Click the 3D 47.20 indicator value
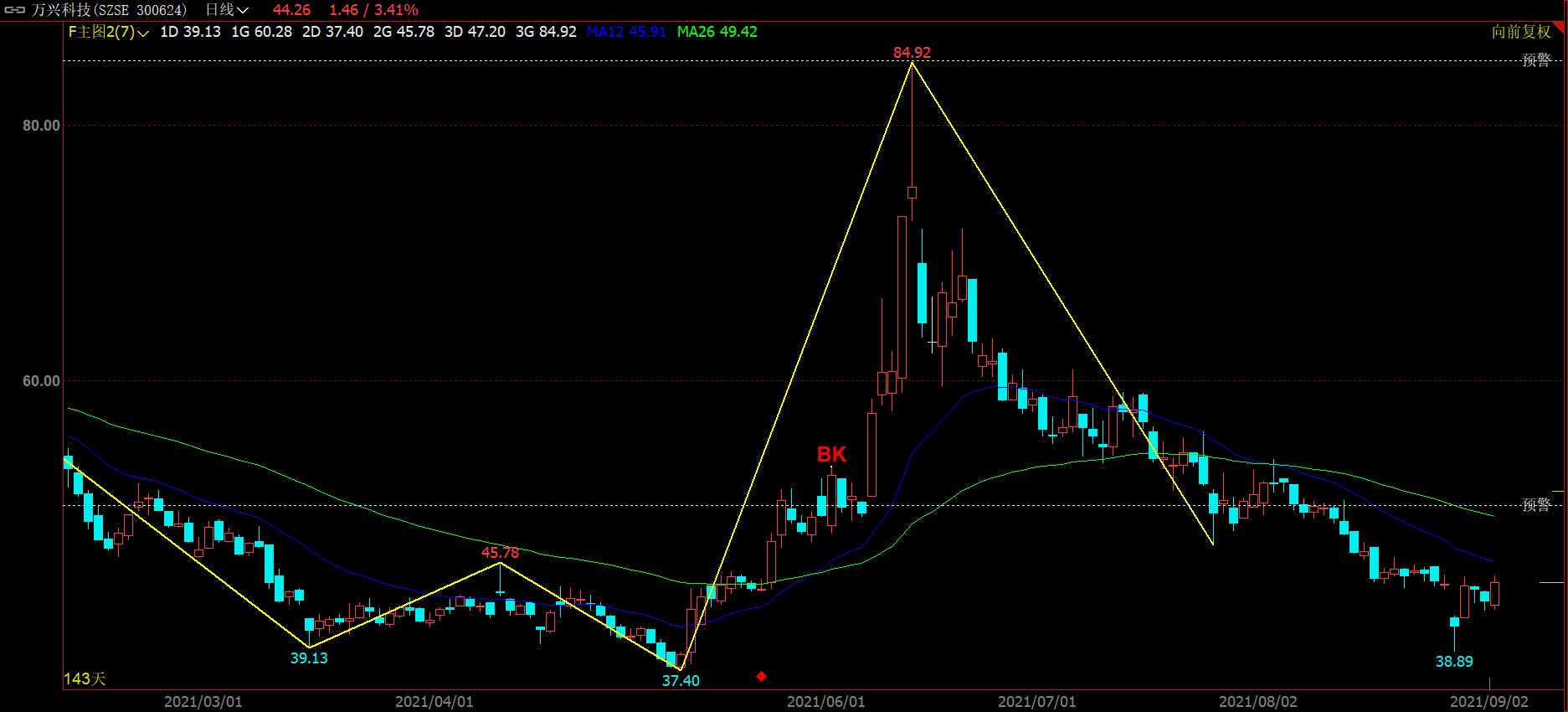Screen dimensions: 1568x712 pos(475,32)
